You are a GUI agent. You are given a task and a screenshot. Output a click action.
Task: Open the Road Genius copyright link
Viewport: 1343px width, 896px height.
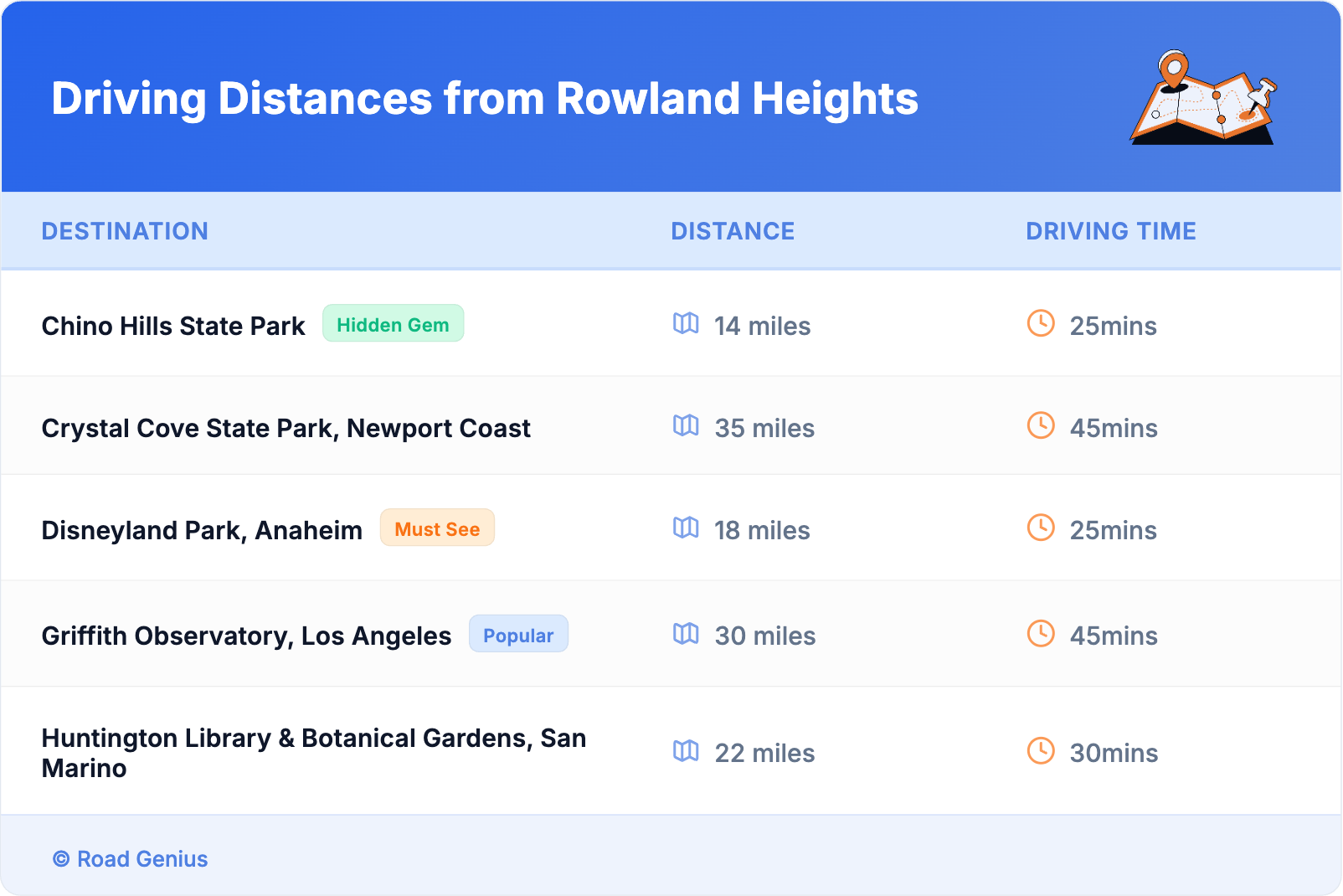(131, 859)
